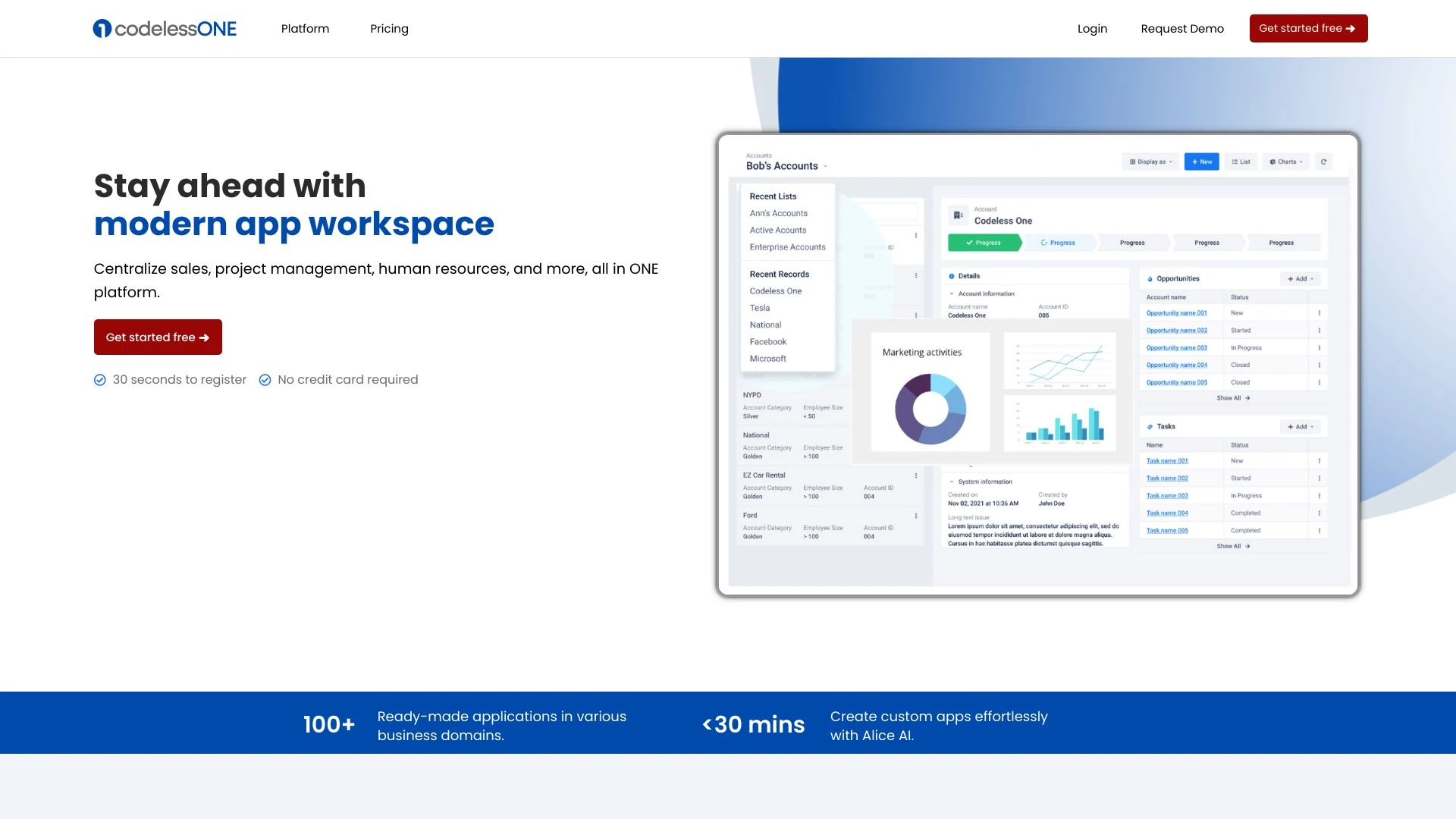Image resolution: width=1456 pixels, height=819 pixels.
Task: Open Opportunity name 003 link
Action: tap(1177, 347)
